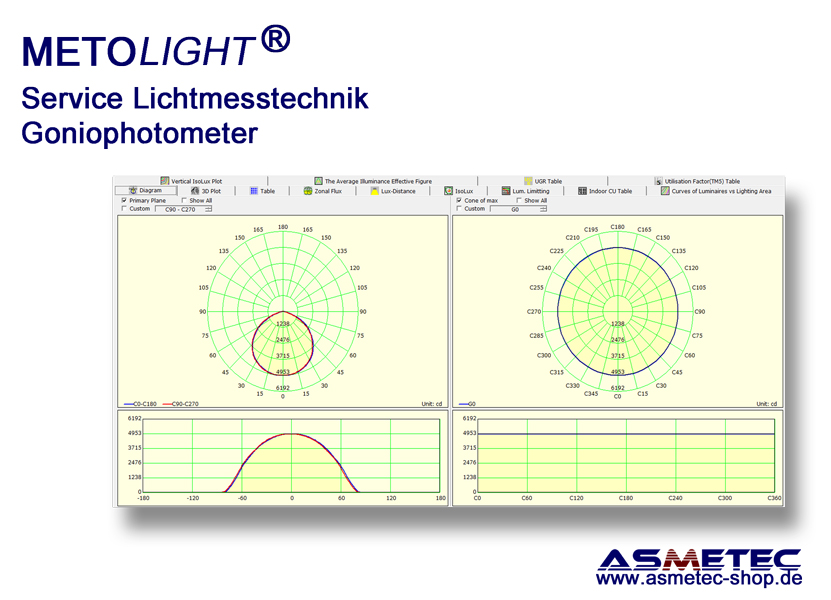Viewport: 831px width, 600px height.
Task: Enable Custom checkbox next to C90 - C270
Action: click(x=124, y=209)
